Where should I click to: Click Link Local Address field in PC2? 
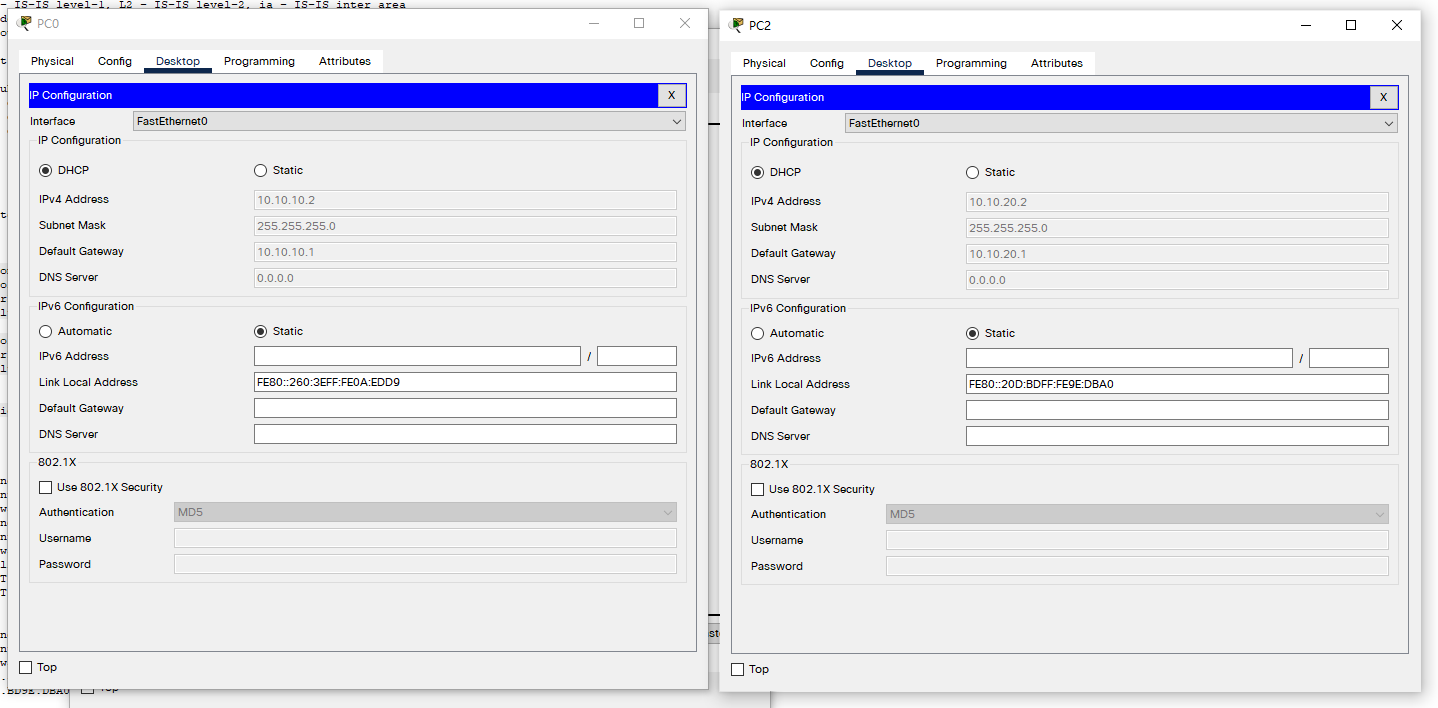point(1176,384)
